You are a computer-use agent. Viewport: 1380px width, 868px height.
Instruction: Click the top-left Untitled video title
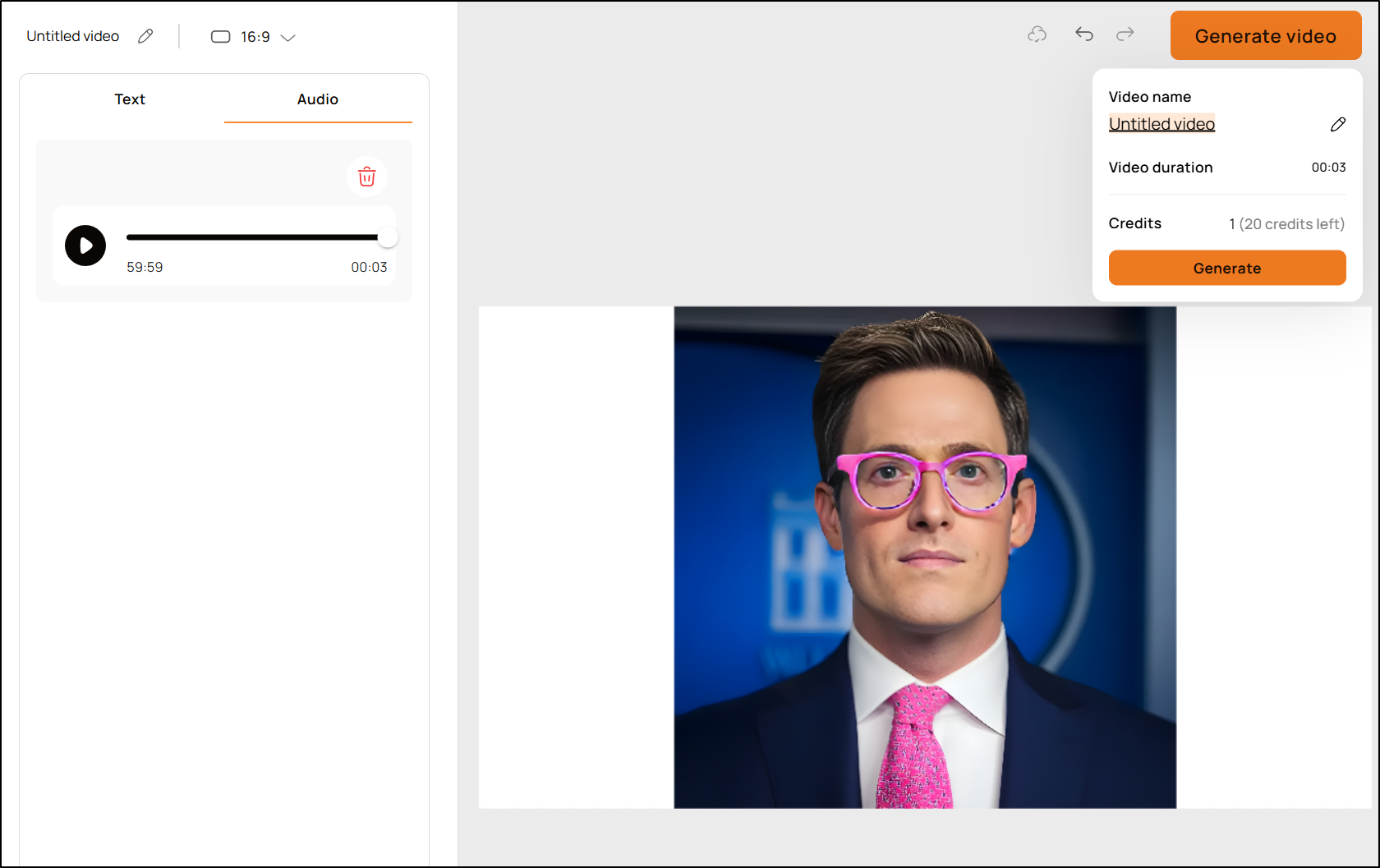click(72, 36)
